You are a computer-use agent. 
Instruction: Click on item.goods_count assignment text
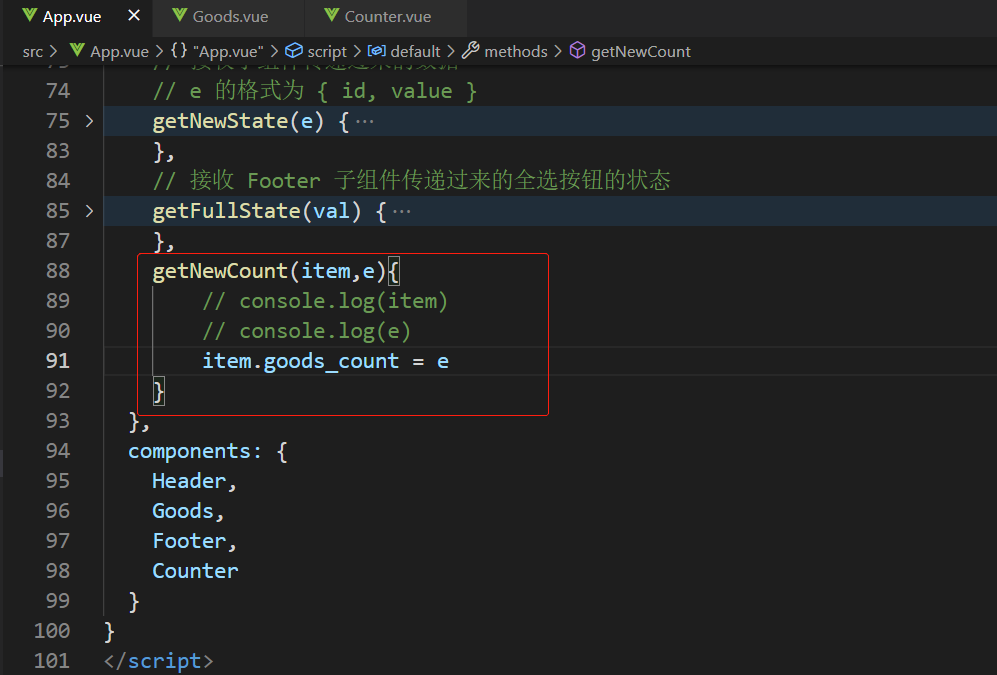[x=326, y=361]
